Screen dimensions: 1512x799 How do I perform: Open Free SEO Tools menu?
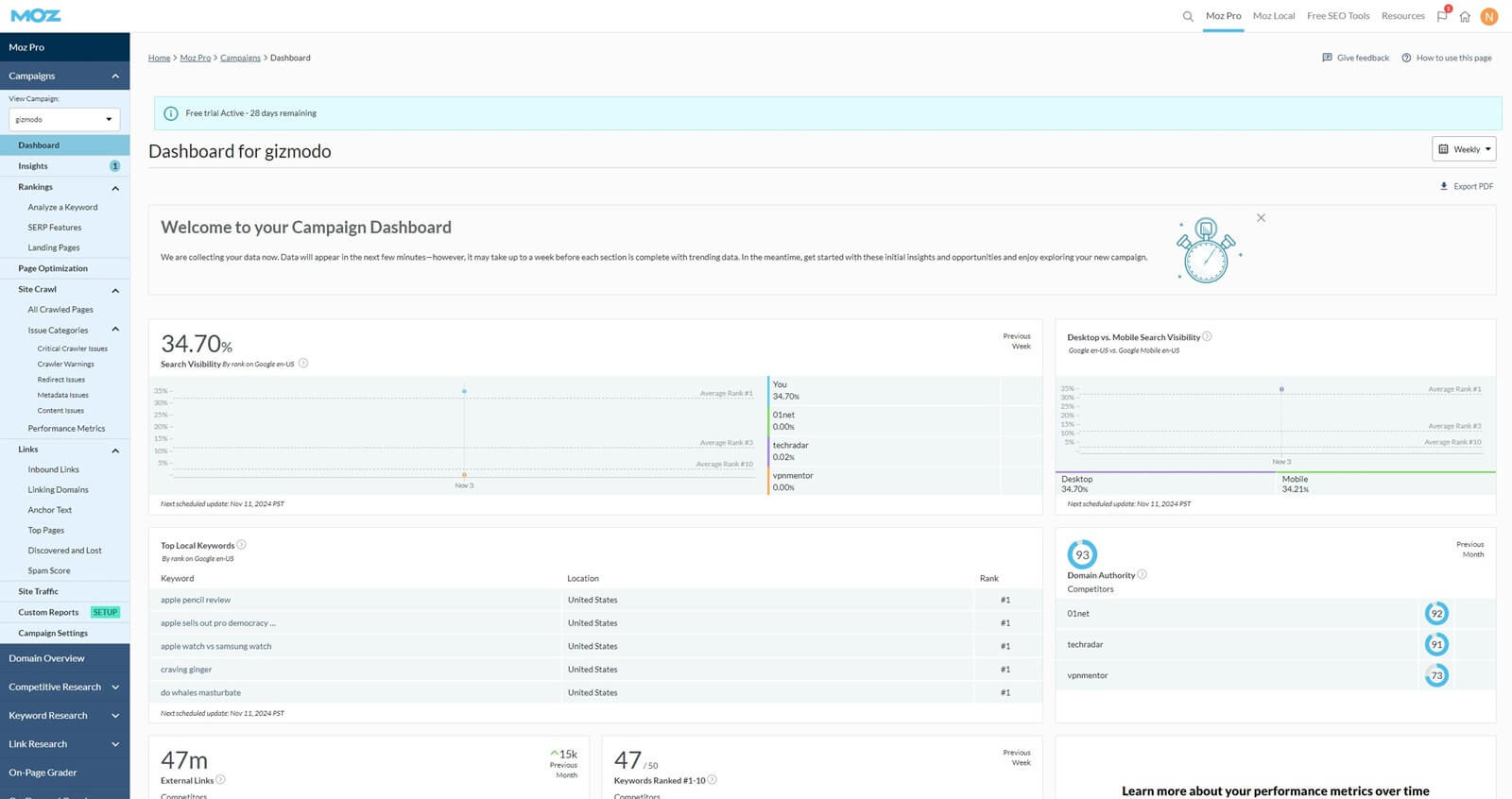pos(1338,16)
